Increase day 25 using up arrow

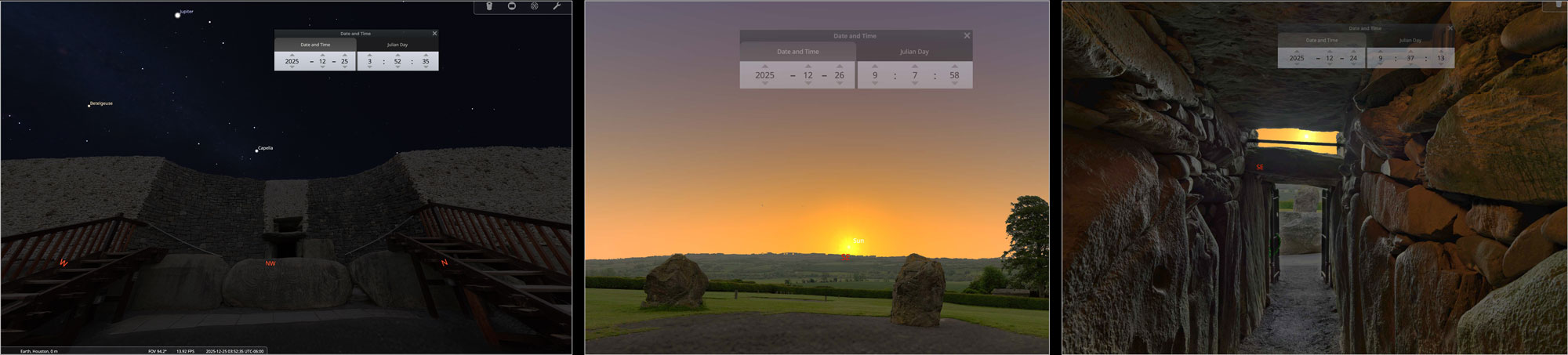point(344,55)
